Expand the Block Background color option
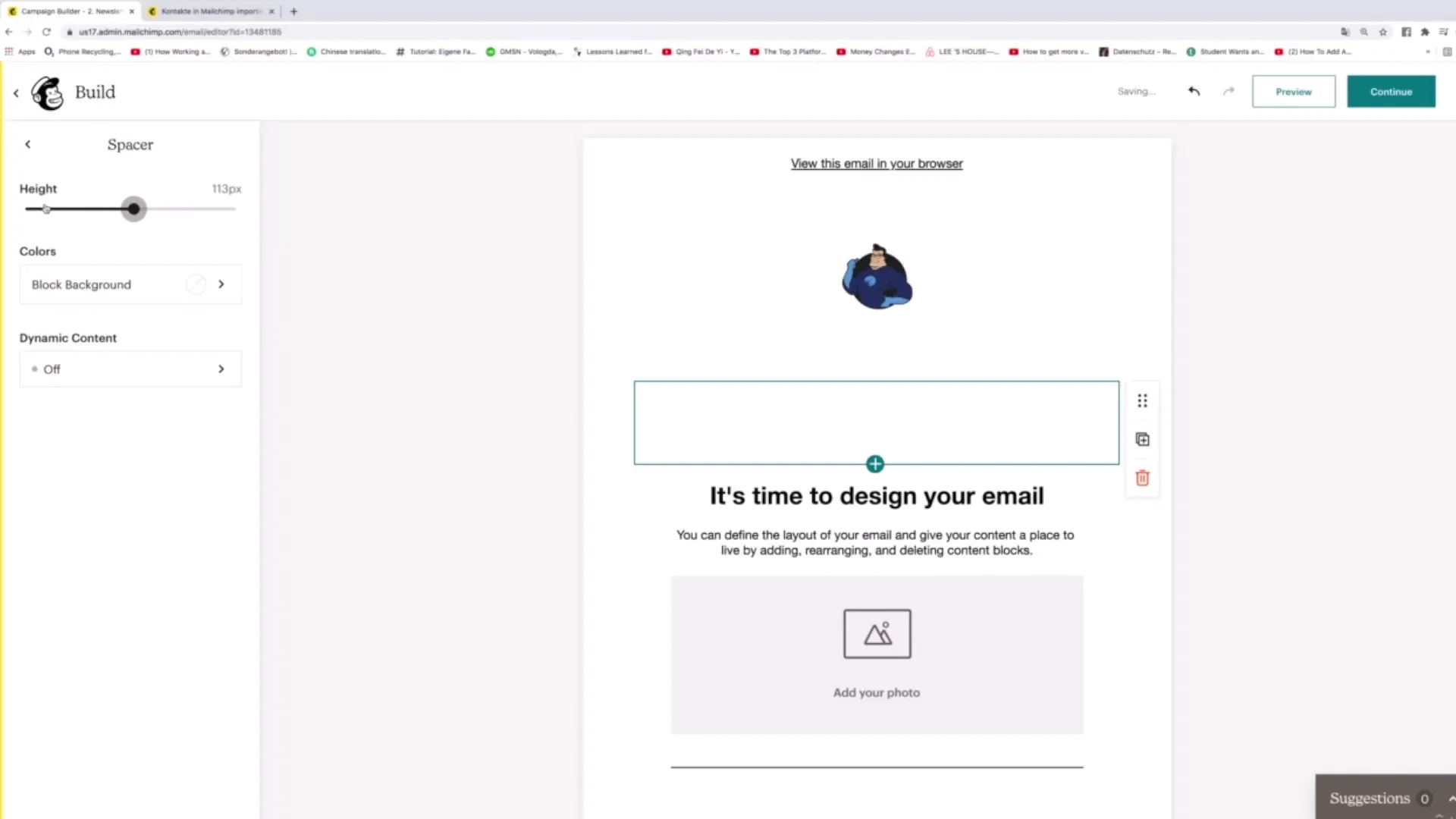Screen dimensions: 1456x819 click(x=130, y=284)
